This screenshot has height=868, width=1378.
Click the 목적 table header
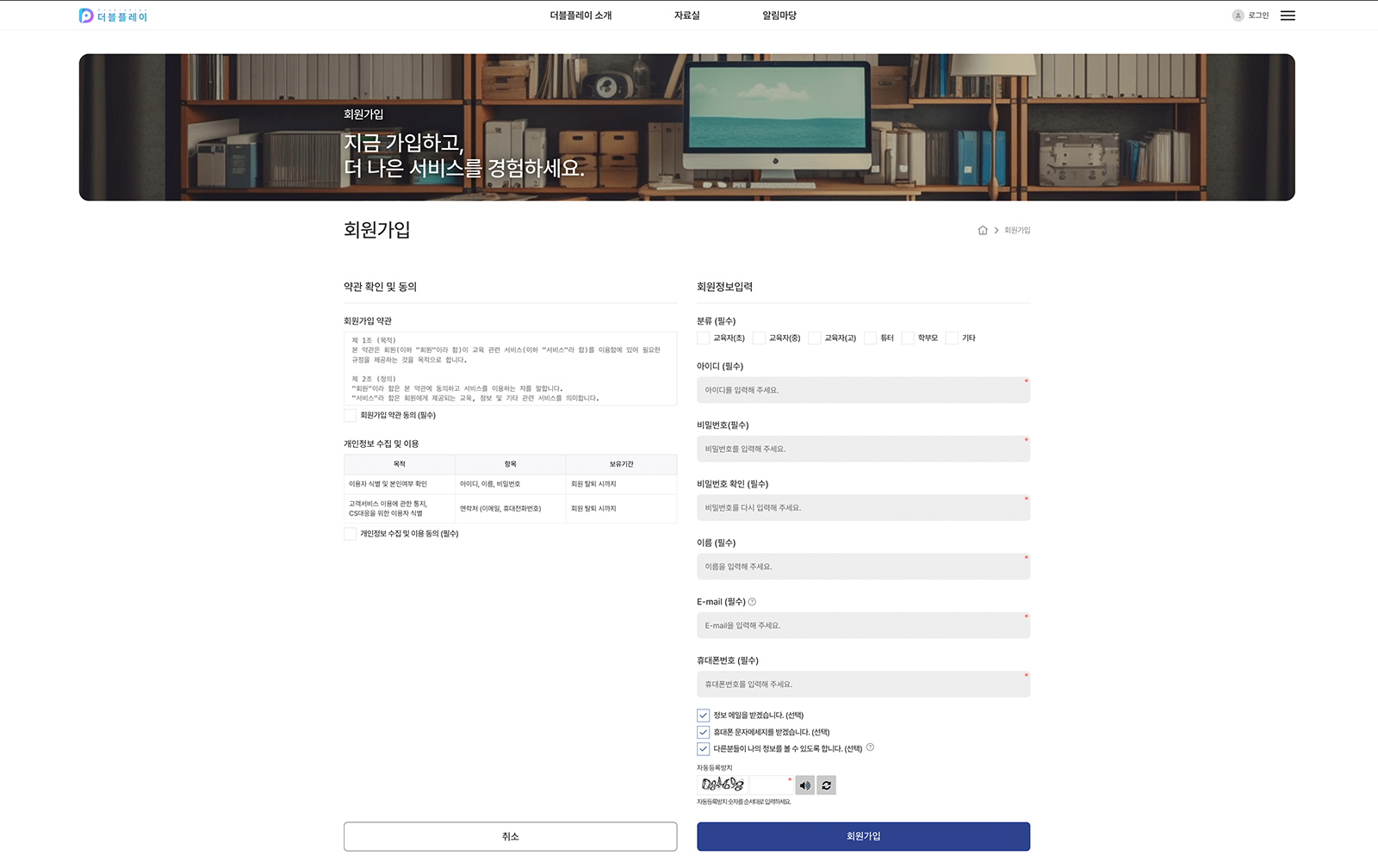click(x=400, y=464)
